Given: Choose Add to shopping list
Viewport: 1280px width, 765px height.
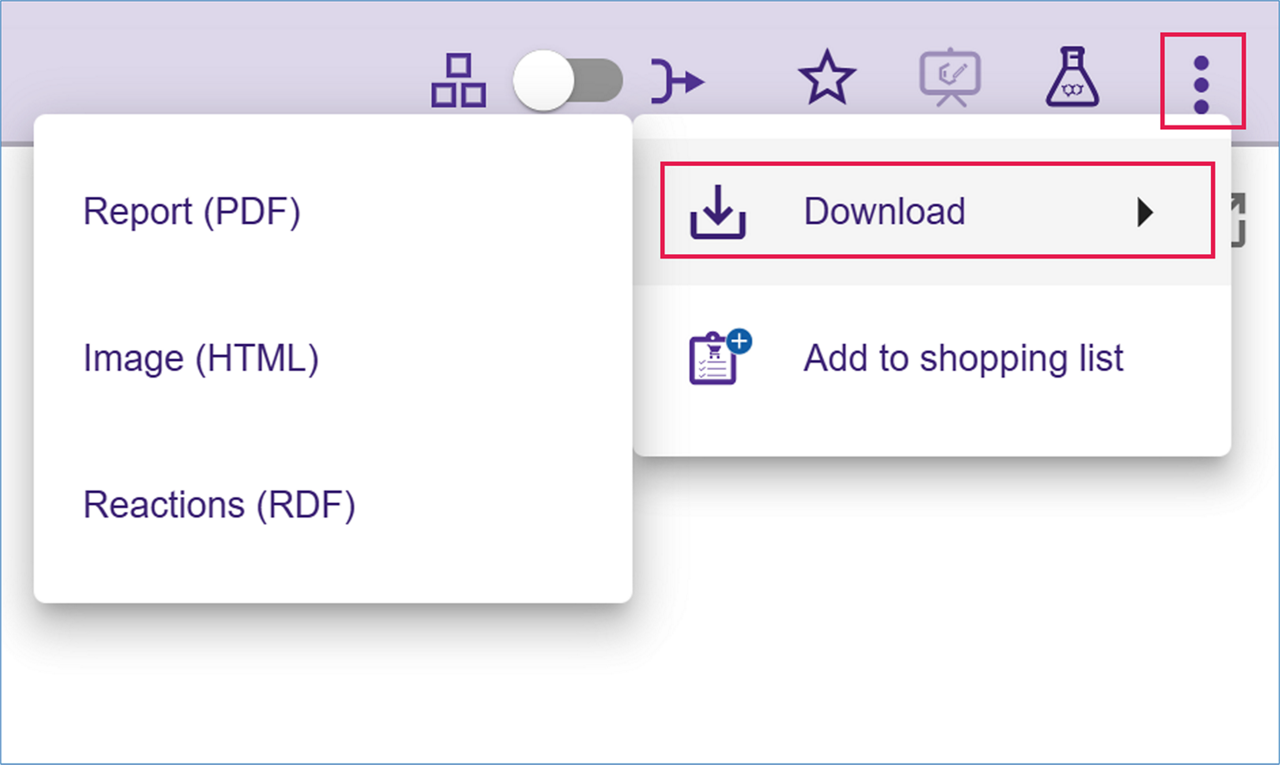Looking at the screenshot, I should [963, 358].
